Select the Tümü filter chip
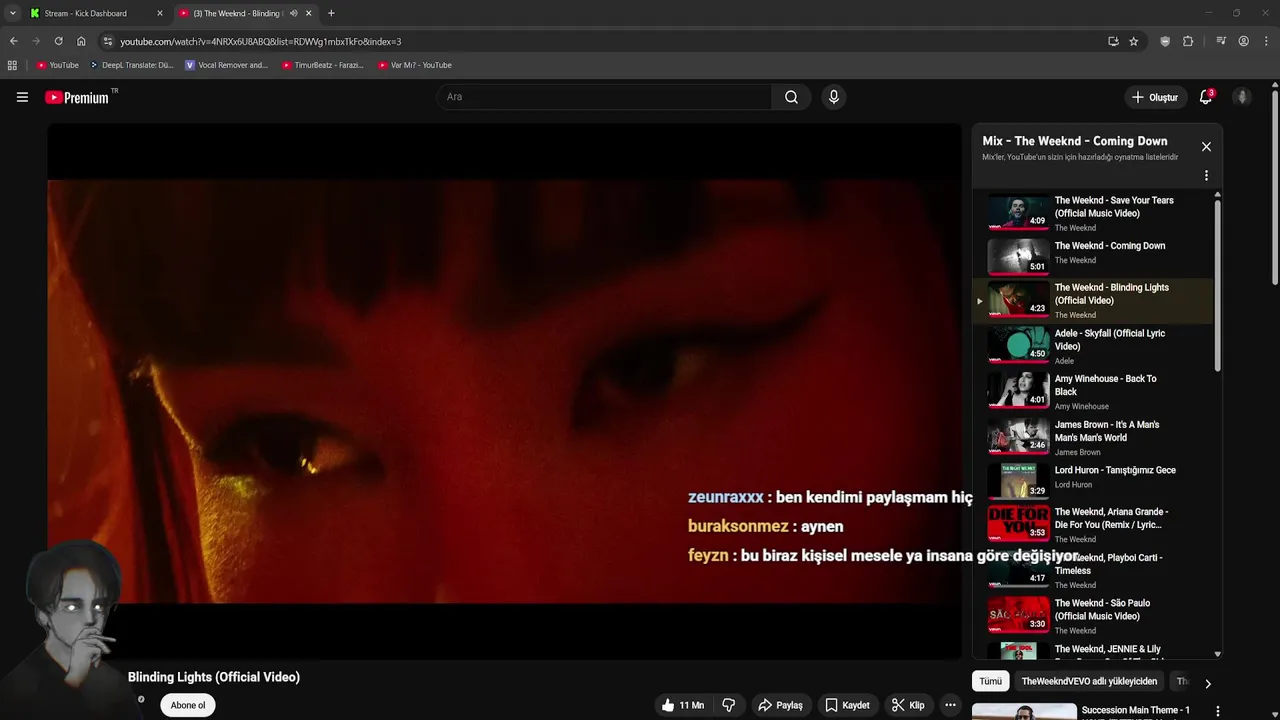Viewport: 1280px width, 720px height. 990,681
